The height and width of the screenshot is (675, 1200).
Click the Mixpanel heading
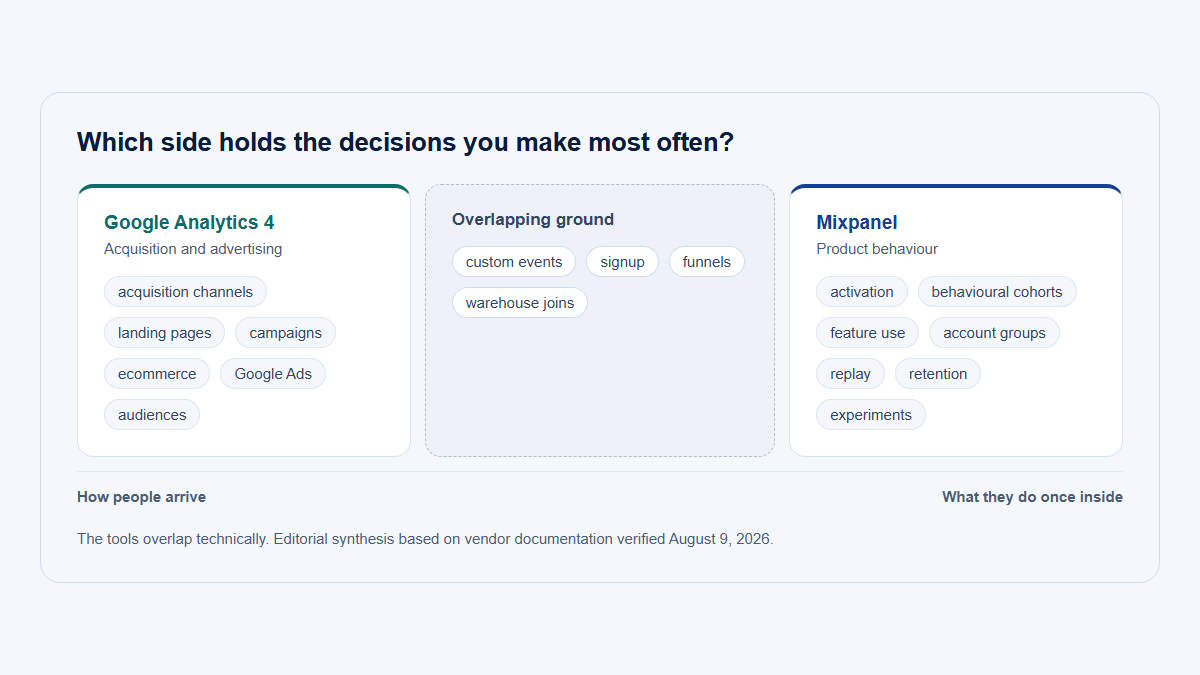coord(857,223)
